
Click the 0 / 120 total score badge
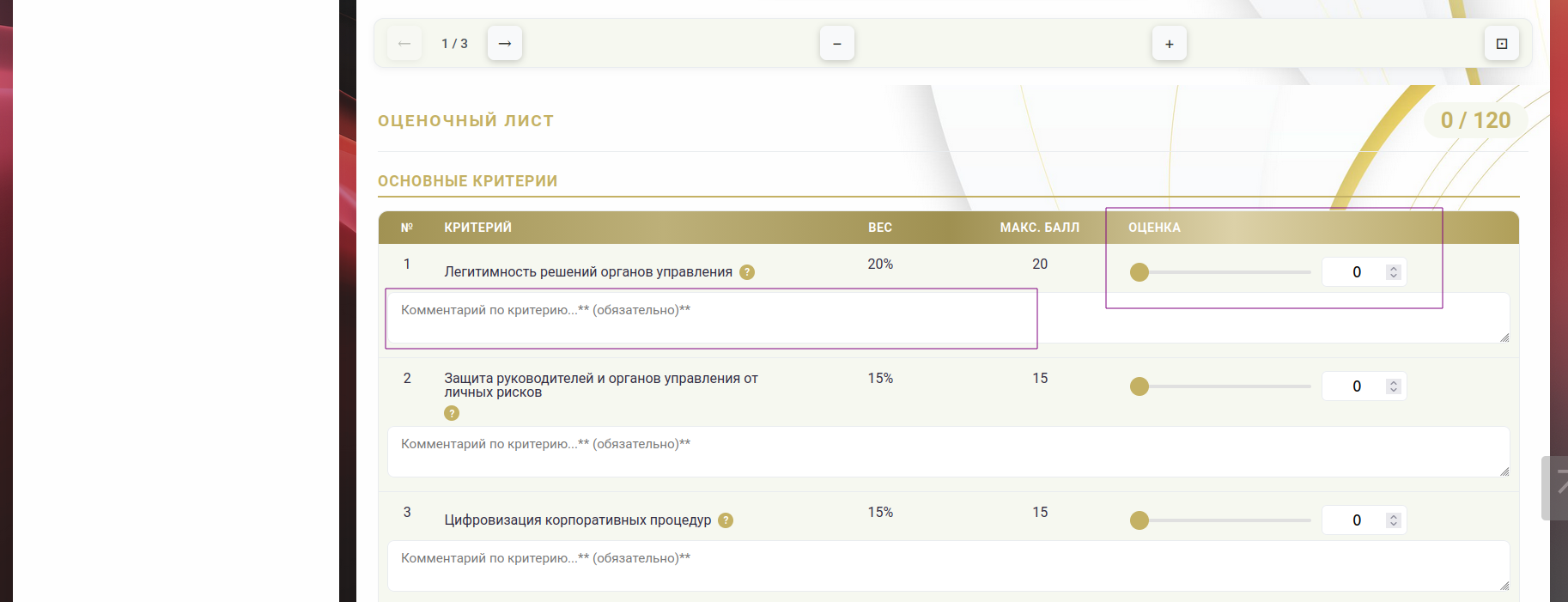(1475, 120)
